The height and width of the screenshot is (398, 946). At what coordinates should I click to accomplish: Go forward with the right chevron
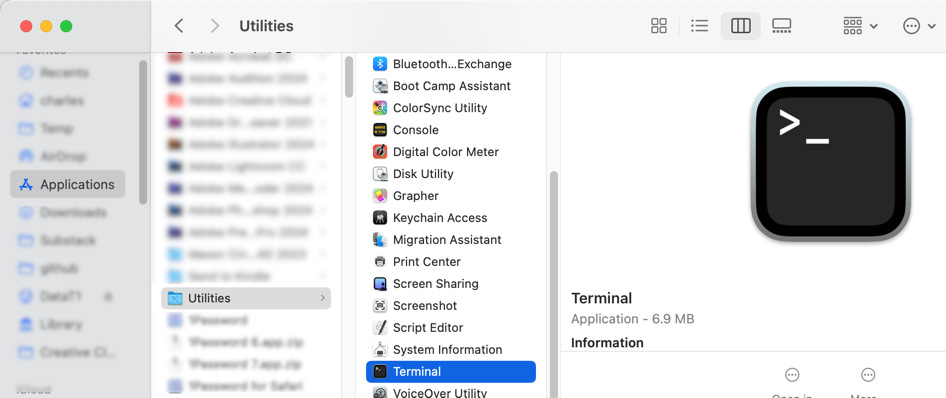click(215, 26)
